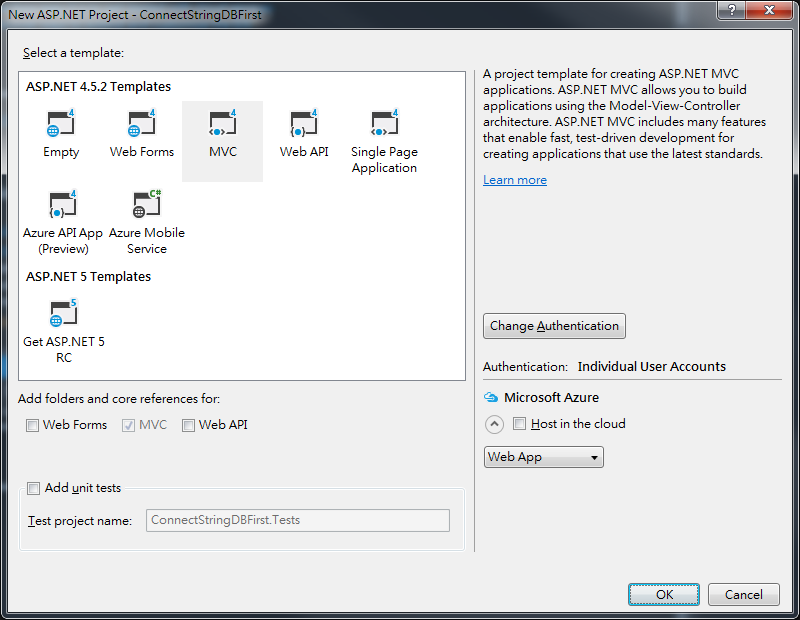Choose the Web Forms template icon
This screenshot has width=800, height=620.
click(x=141, y=123)
